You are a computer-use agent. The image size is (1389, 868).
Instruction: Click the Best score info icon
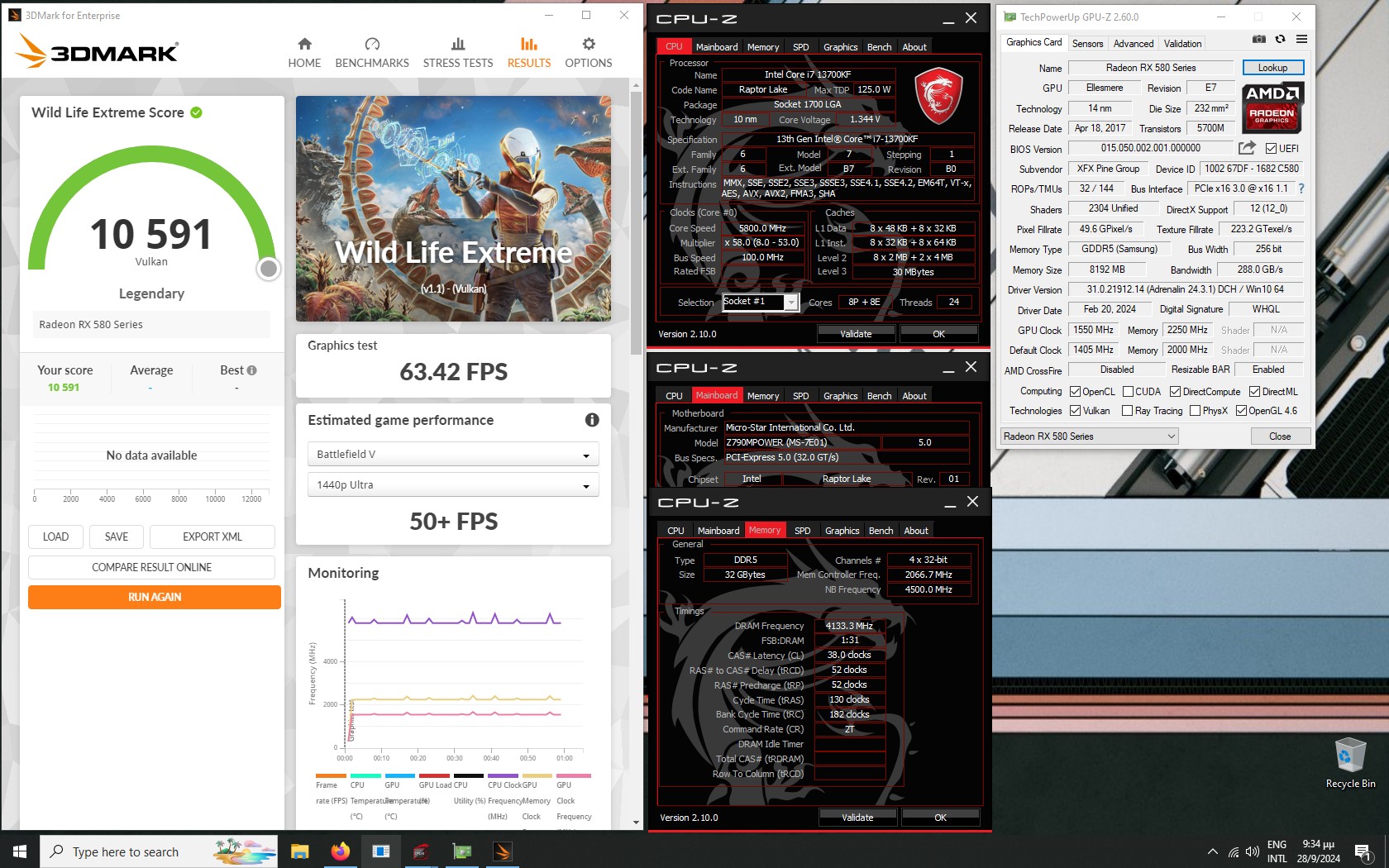click(x=252, y=370)
